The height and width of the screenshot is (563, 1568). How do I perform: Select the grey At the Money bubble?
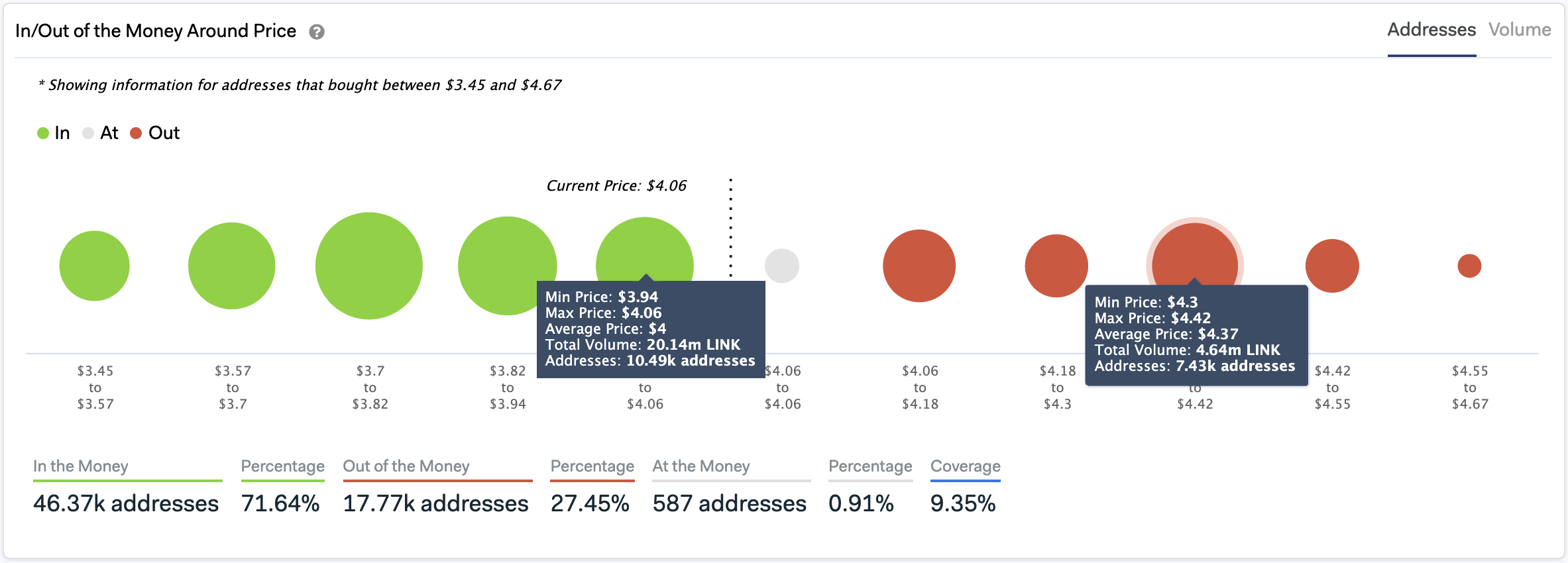click(x=782, y=266)
